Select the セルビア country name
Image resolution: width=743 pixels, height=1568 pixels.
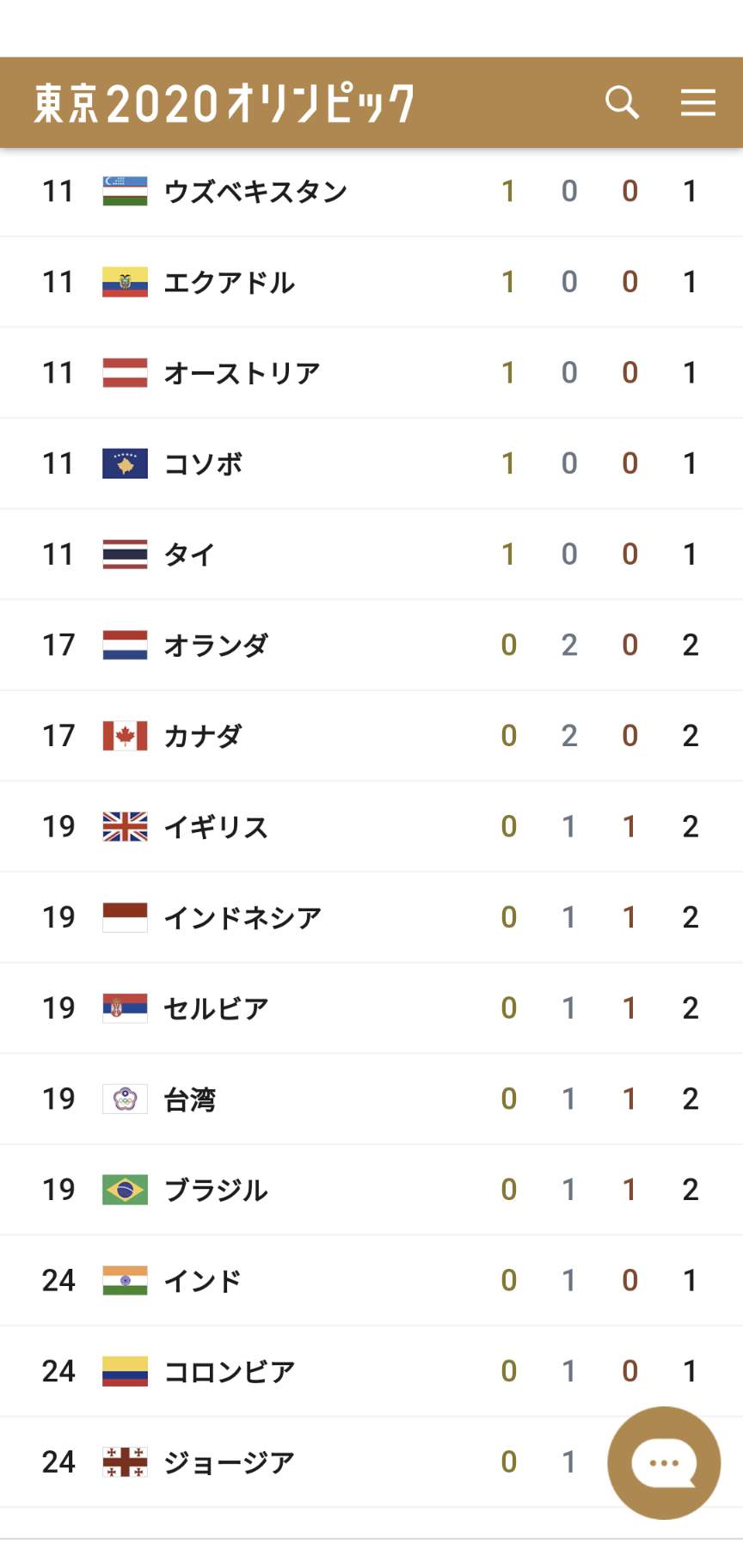(x=216, y=1008)
